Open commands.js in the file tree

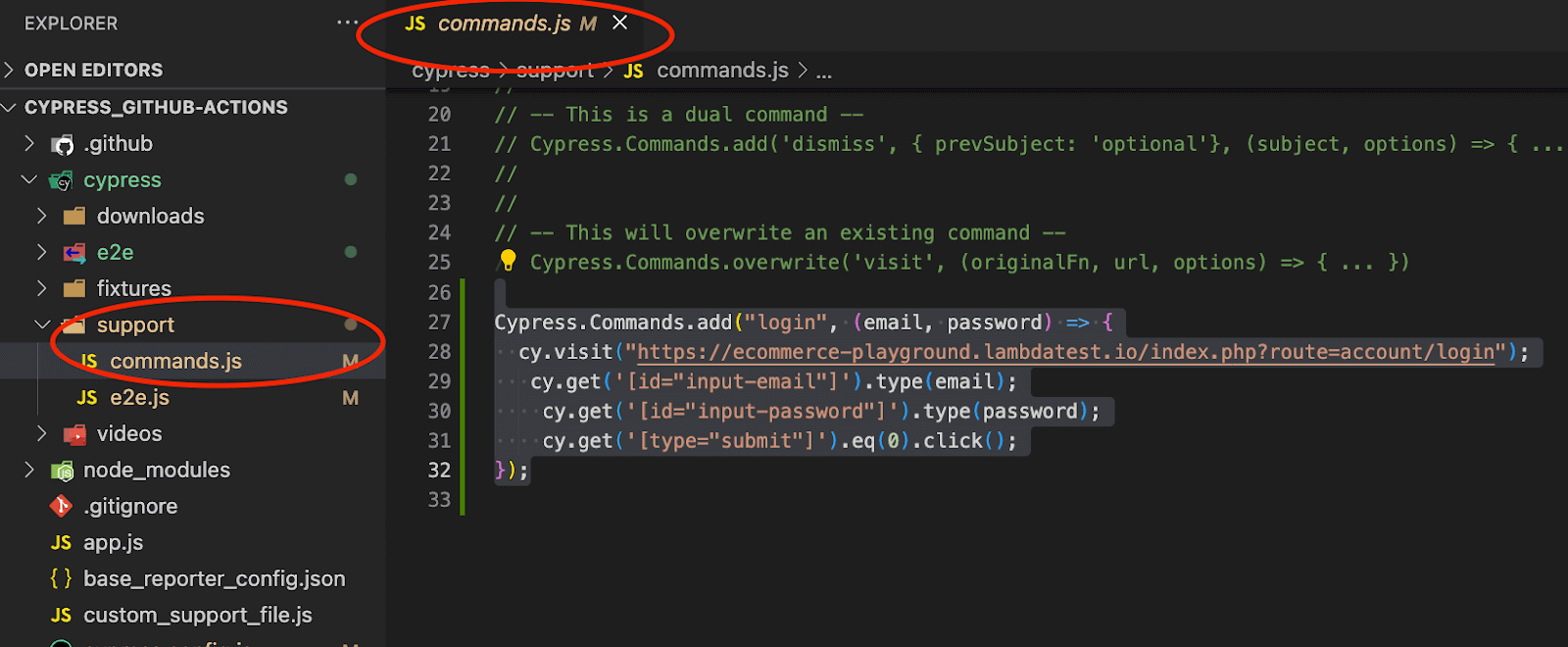pyautogui.click(x=175, y=361)
